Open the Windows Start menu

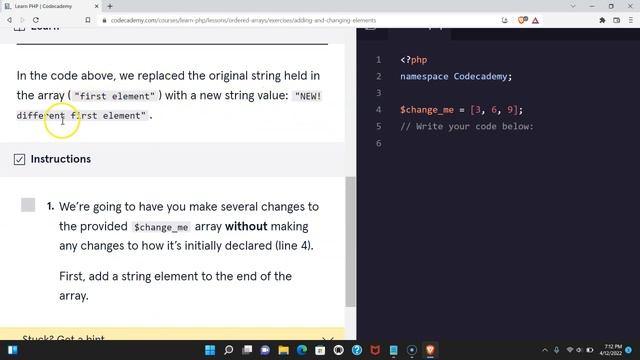click(210, 350)
